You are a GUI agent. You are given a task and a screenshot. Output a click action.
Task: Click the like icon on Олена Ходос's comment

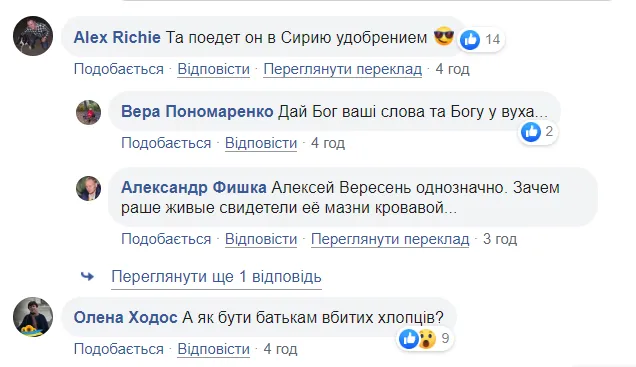pos(409,339)
